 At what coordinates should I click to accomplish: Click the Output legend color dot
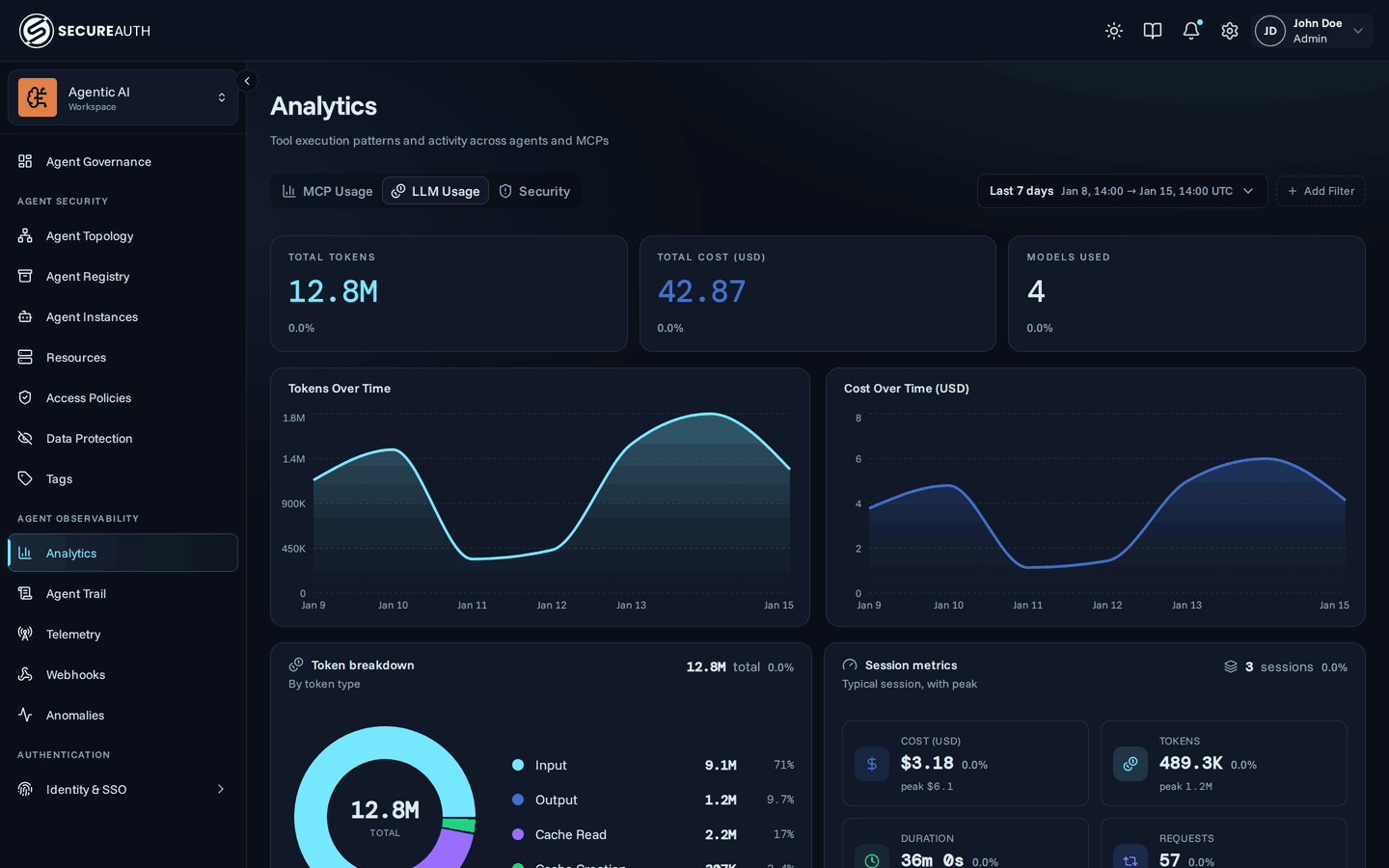tap(518, 800)
